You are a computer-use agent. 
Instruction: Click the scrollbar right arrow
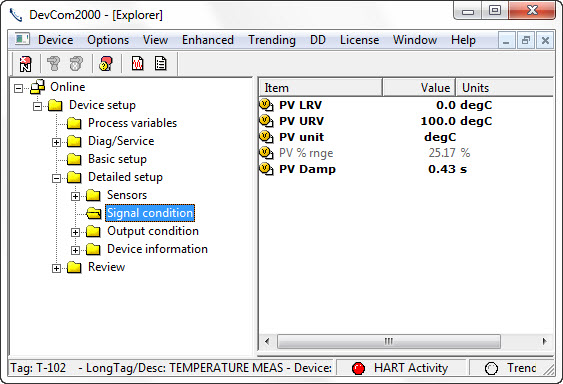(545, 341)
